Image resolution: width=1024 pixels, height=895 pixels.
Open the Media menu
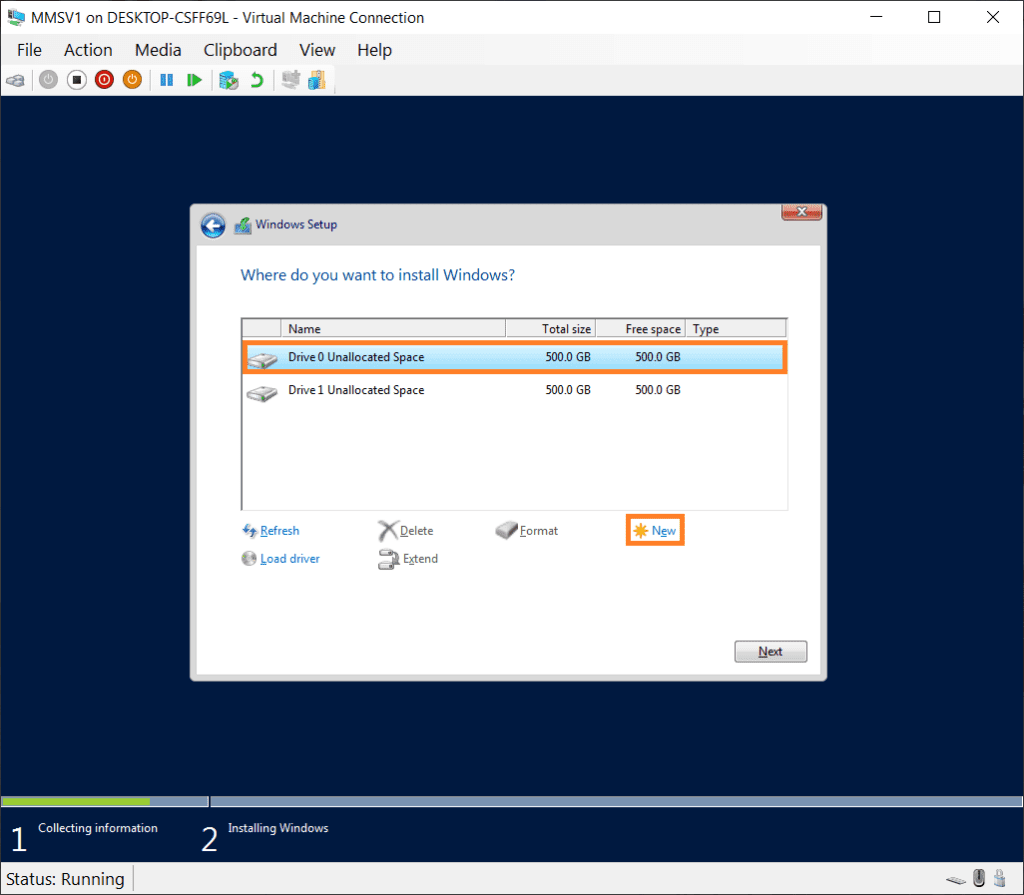point(158,50)
